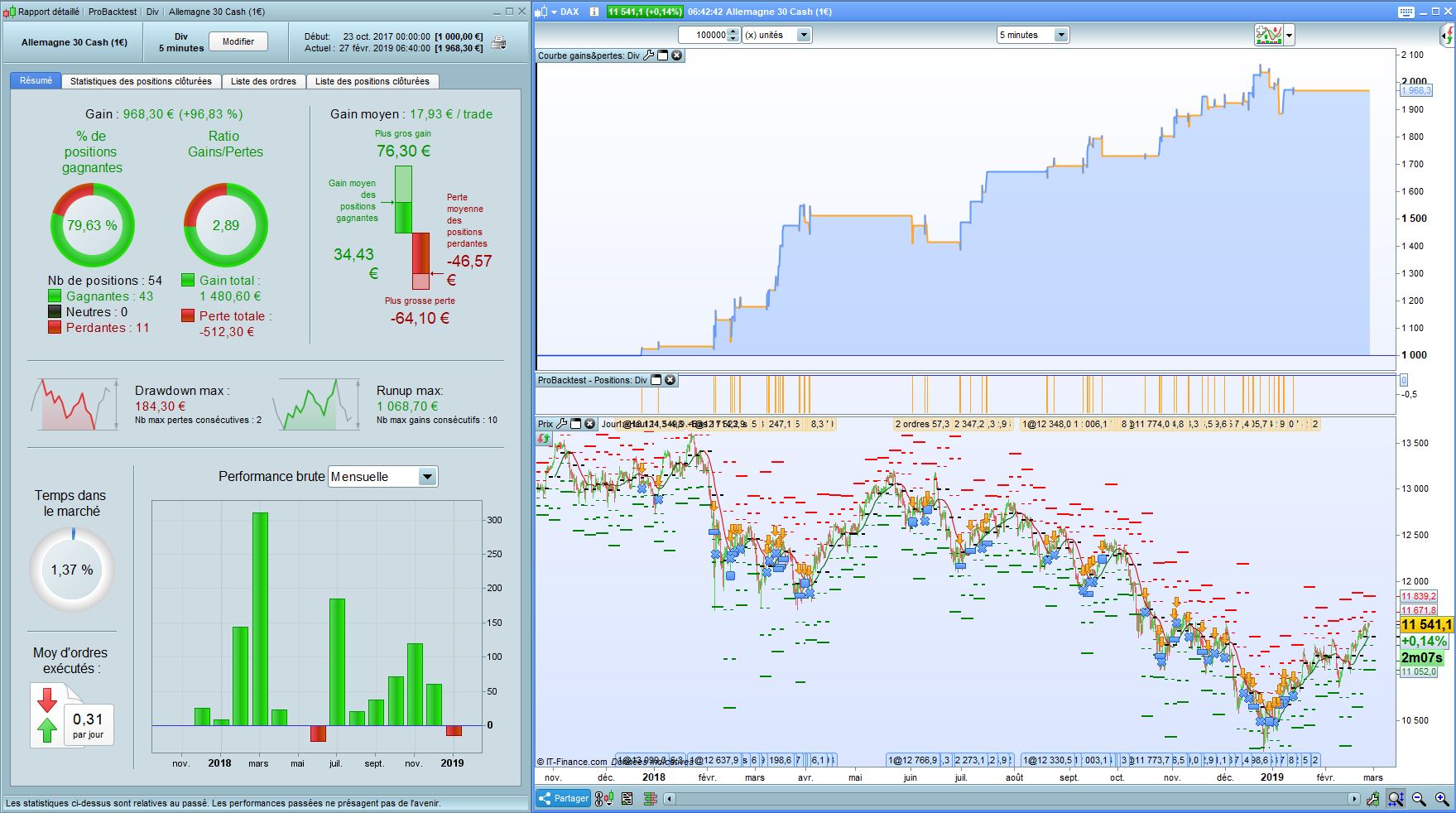This screenshot has height=813, width=1456.
Task: Click the IT-Finance.com copyright link
Action: pyautogui.click(x=572, y=762)
